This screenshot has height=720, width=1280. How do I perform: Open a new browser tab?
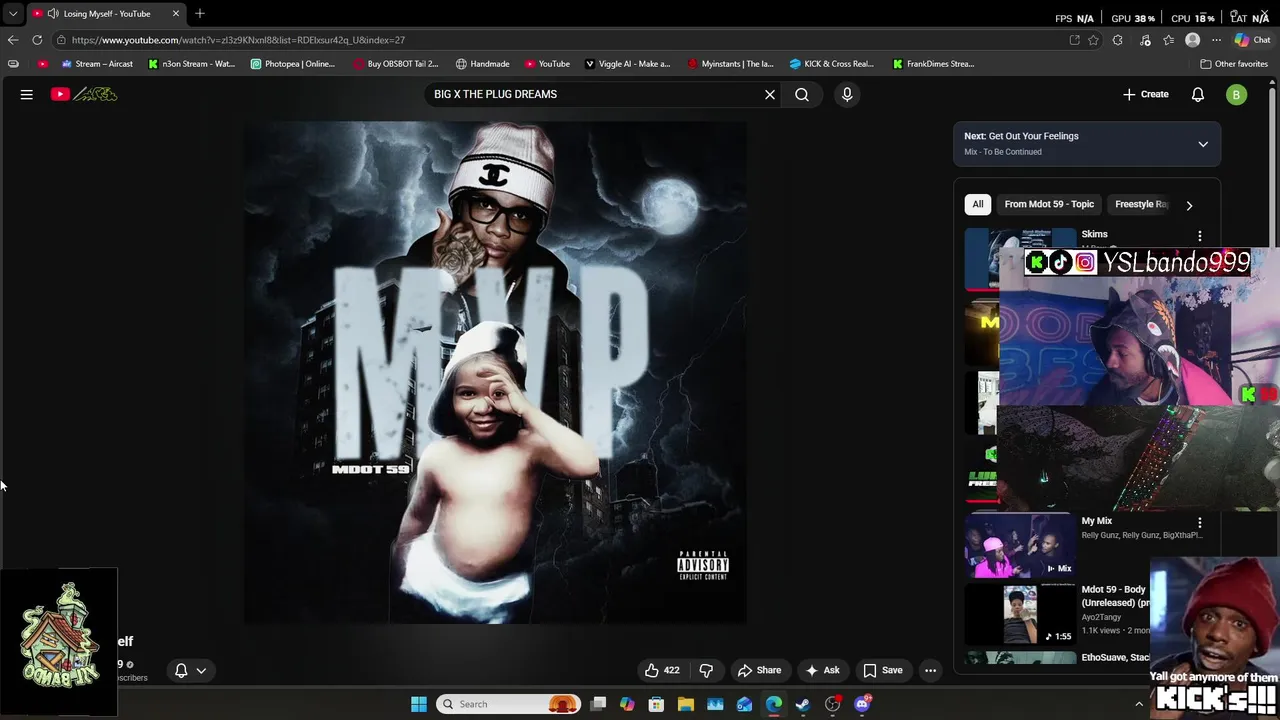pos(200,14)
